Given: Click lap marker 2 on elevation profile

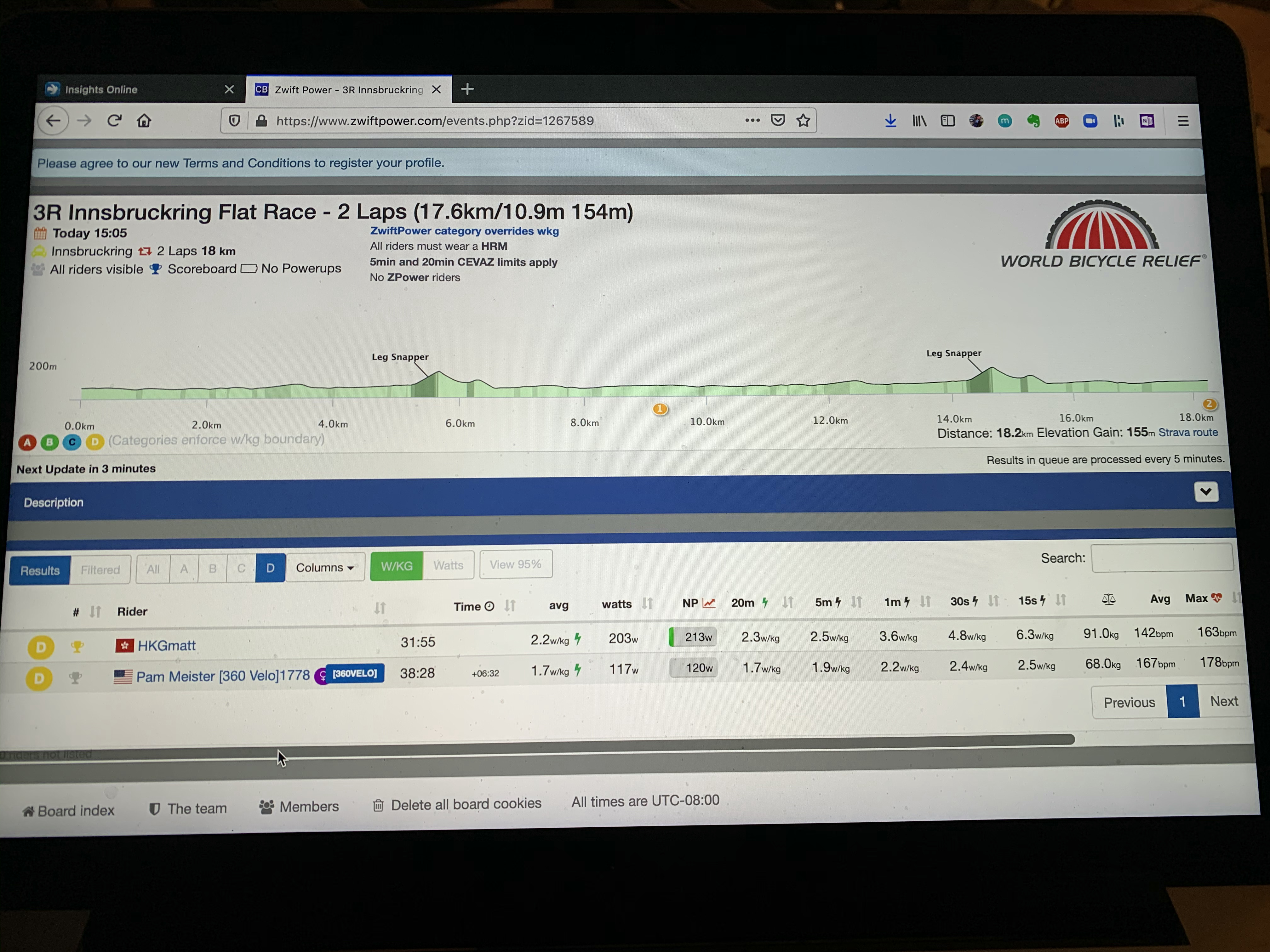Looking at the screenshot, I should pyautogui.click(x=1209, y=404).
